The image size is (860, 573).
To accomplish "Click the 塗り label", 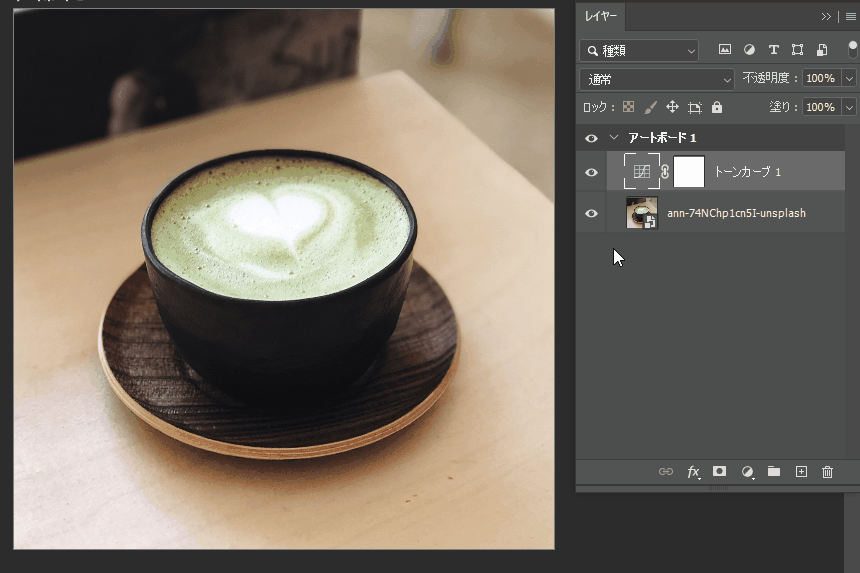I will click(779, 107).
